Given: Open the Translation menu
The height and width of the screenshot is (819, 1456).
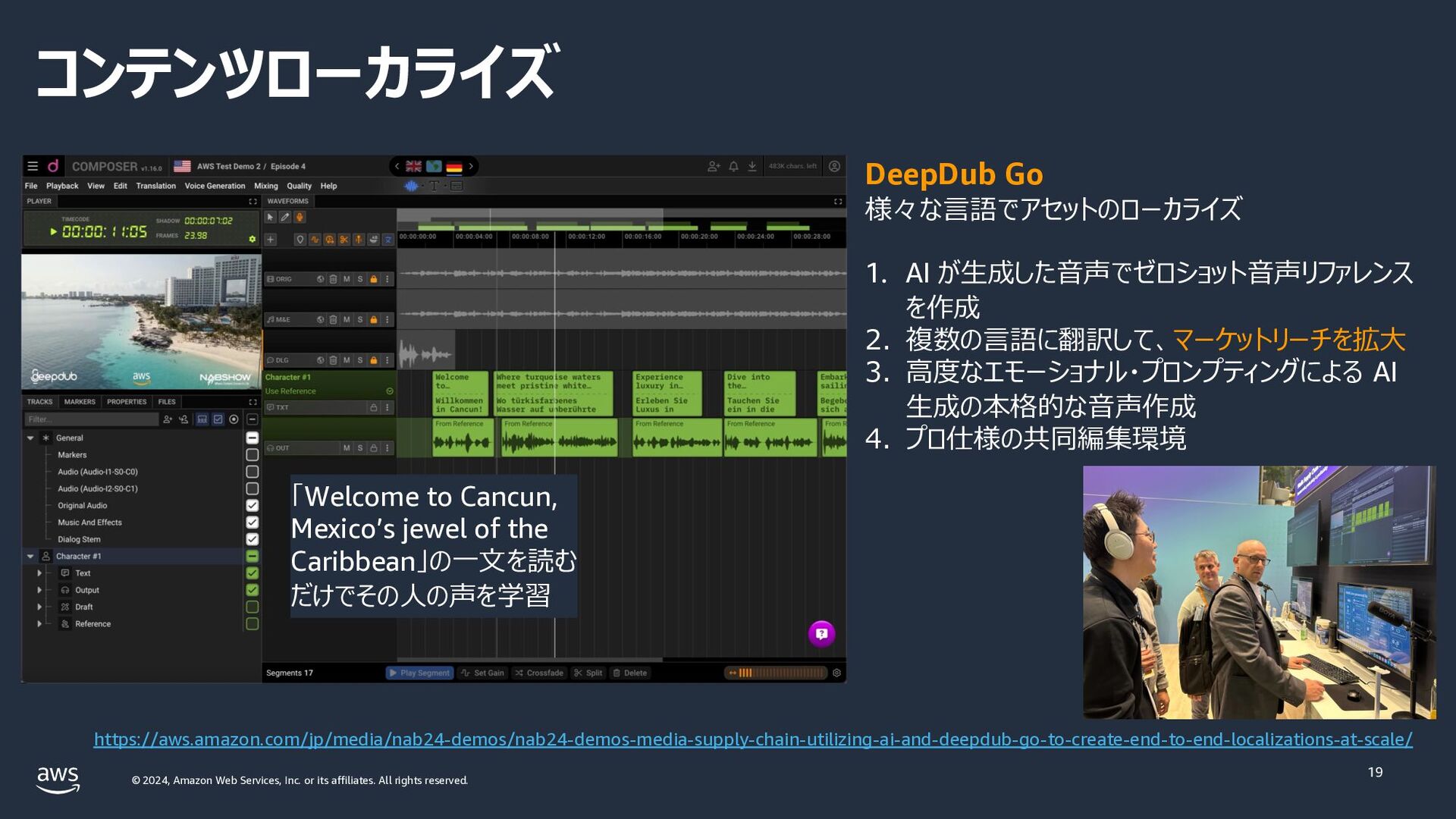Looking at the screenshot, I should [155, 186].
